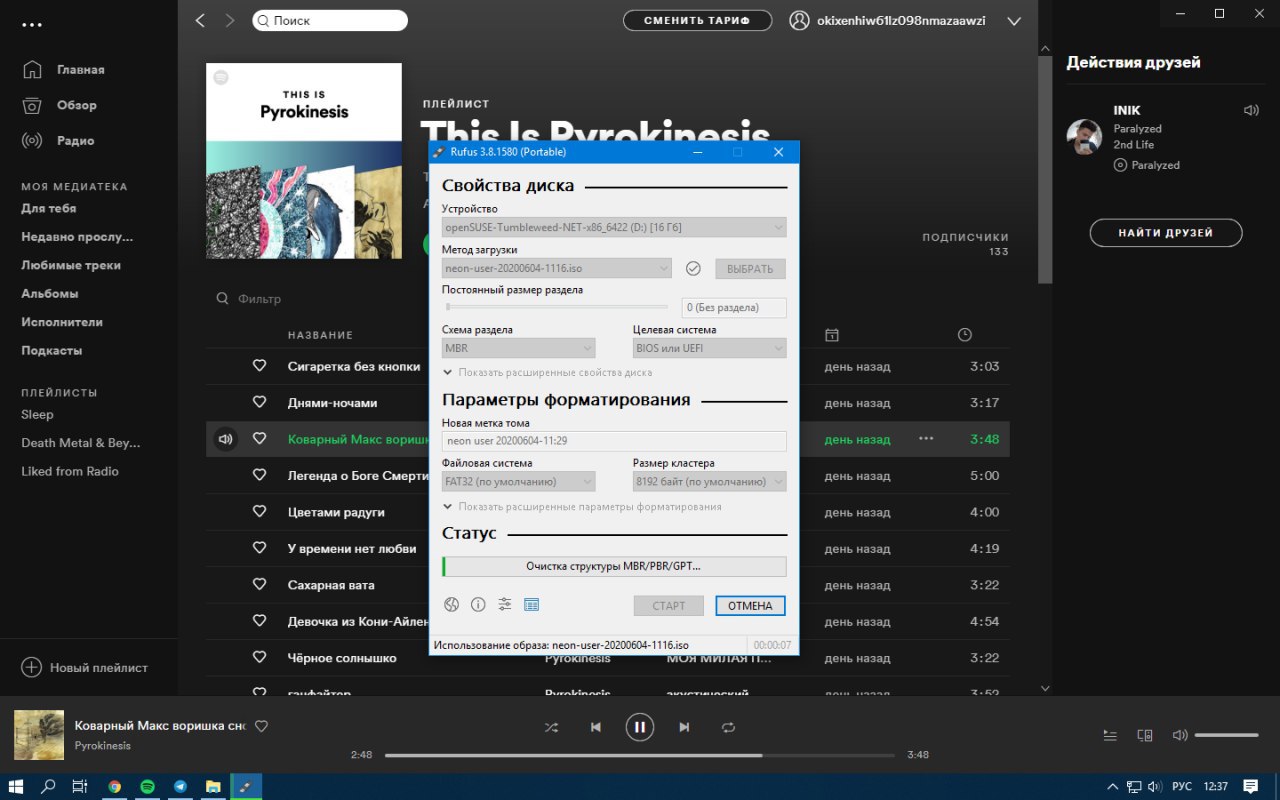Open Любимые треки in library
The image size is (1280, 800).
(x=71, y=265)
